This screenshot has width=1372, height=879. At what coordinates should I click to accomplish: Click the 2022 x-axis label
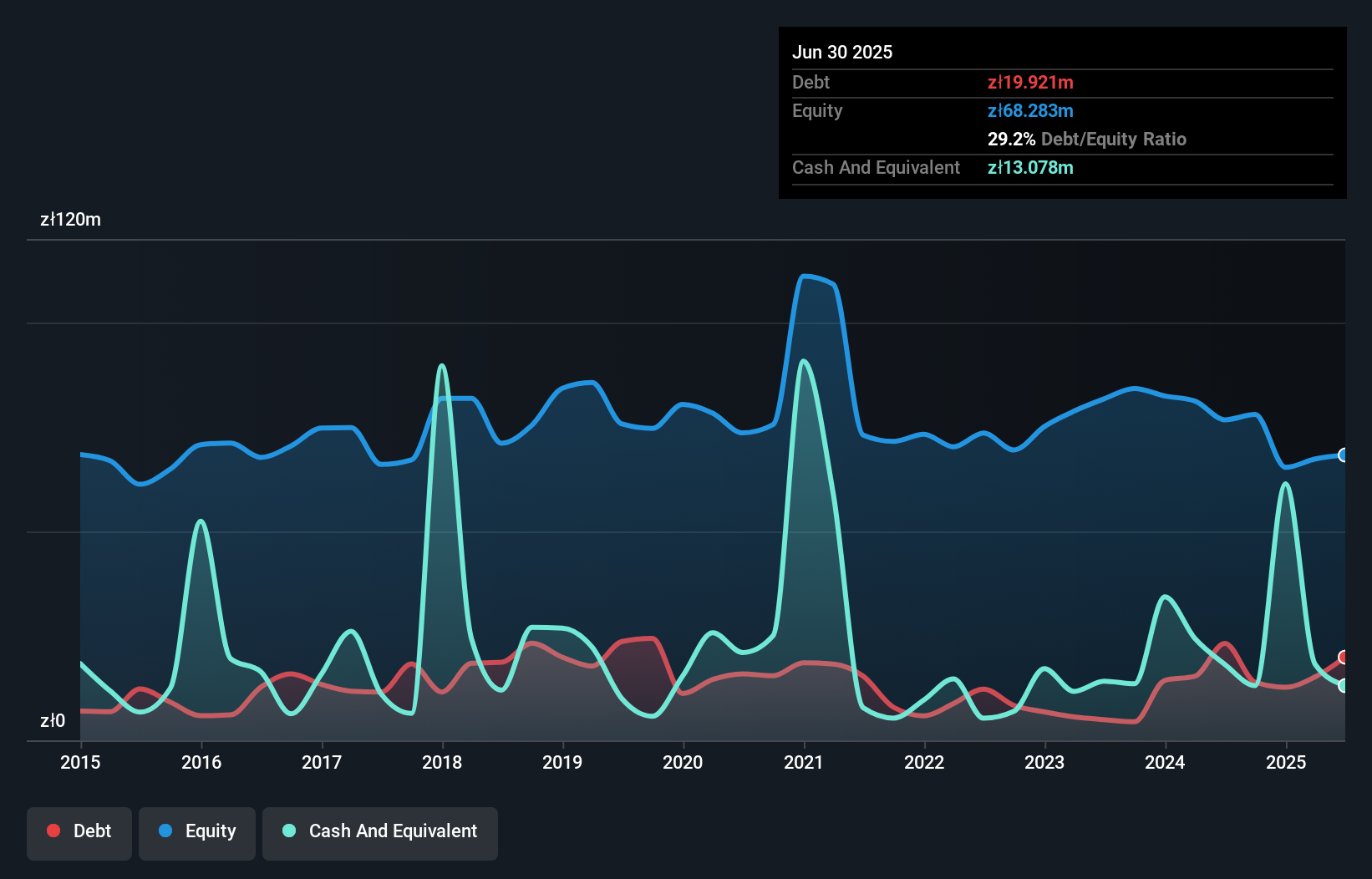pos(924,762)
